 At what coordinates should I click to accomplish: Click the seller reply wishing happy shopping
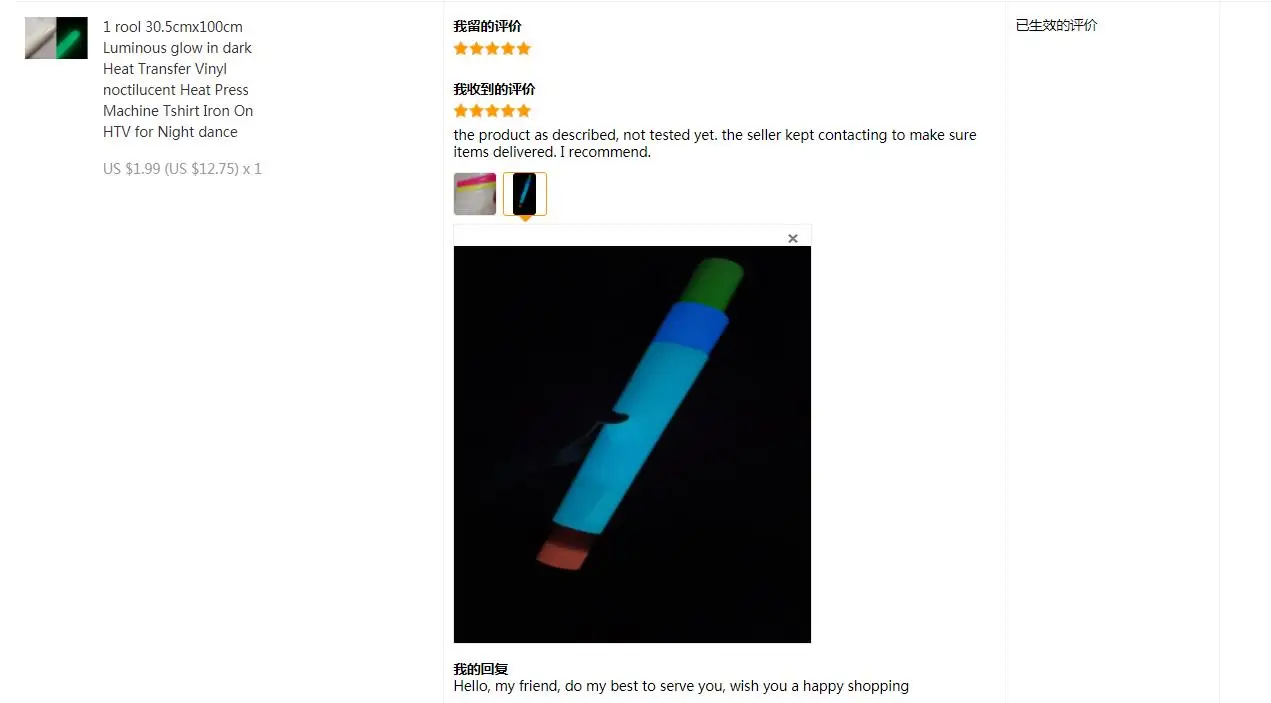[681, 686]
